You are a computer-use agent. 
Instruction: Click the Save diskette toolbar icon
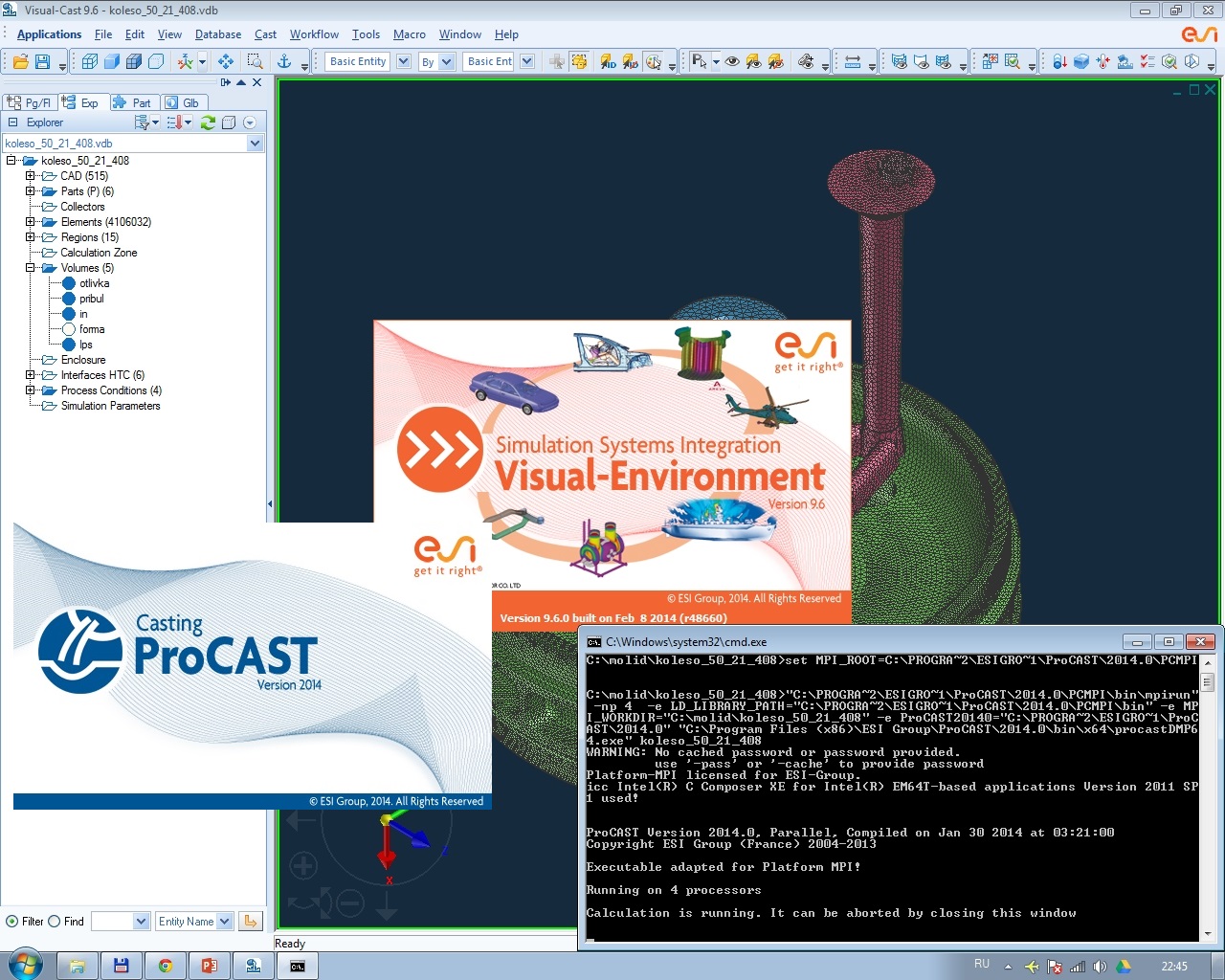pyautogui.click(x=42, y=61)
